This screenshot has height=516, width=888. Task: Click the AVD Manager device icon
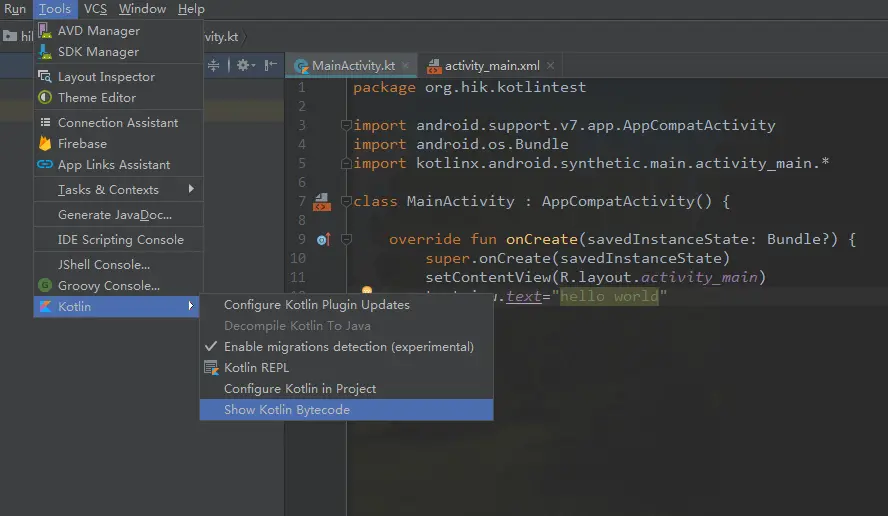45,31
